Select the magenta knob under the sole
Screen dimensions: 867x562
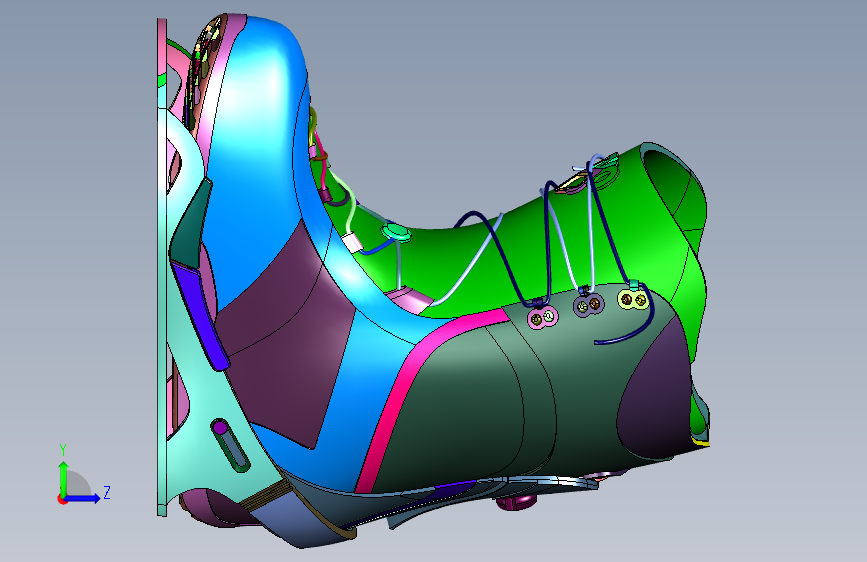(515, 502)
